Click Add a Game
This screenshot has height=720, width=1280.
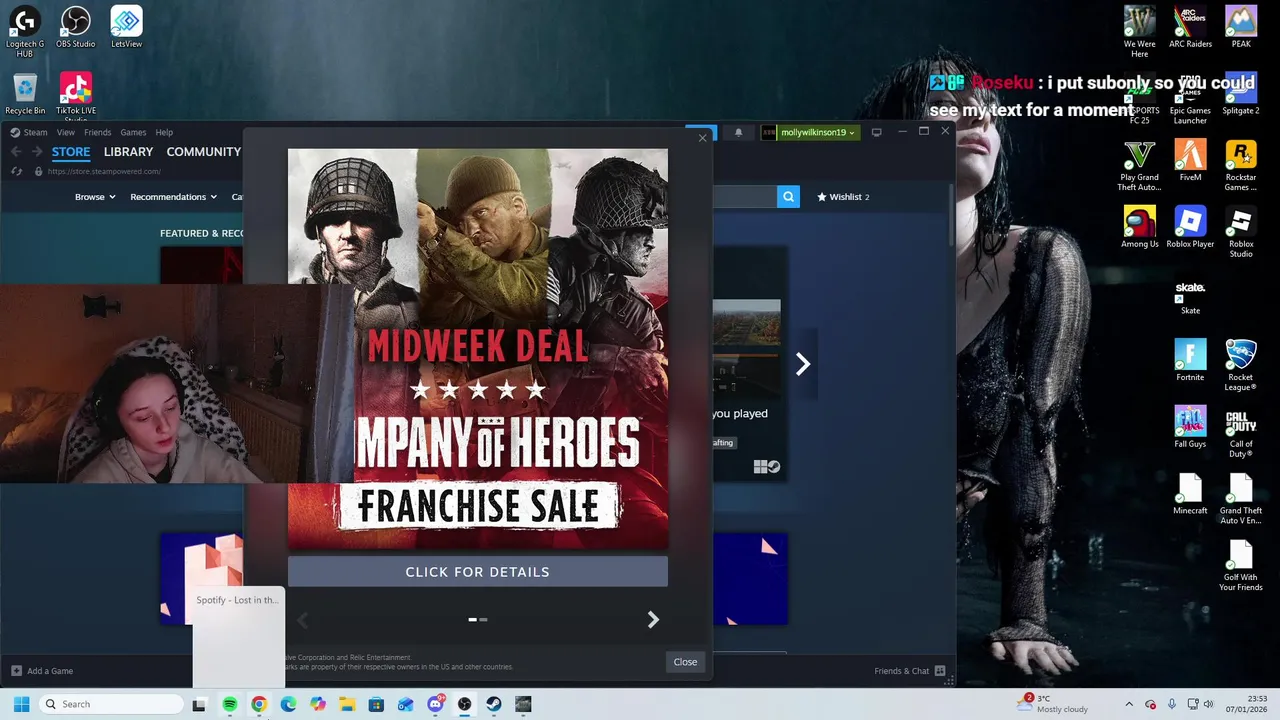[42, 671]
